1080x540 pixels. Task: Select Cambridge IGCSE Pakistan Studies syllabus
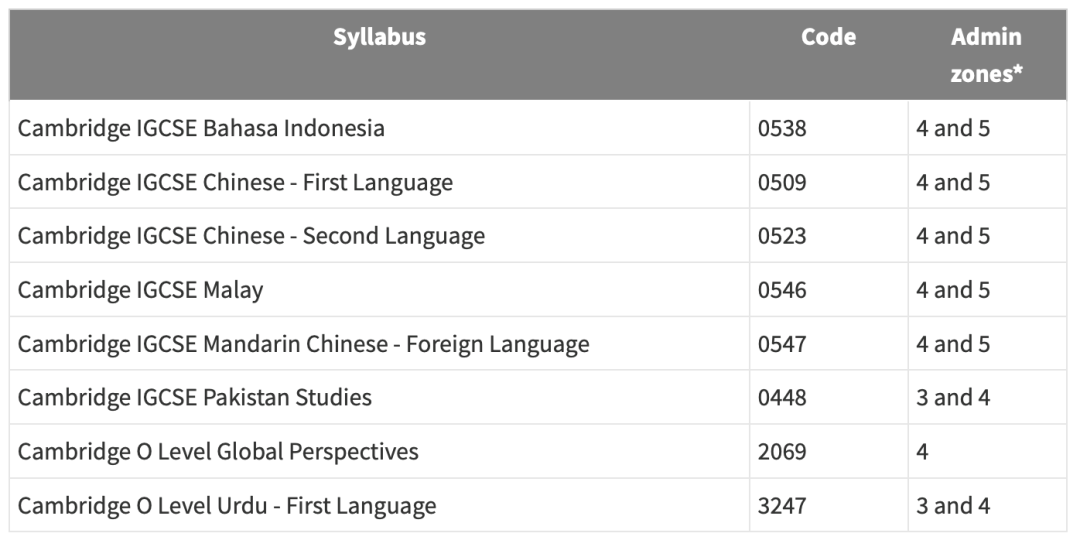point(195,398)
